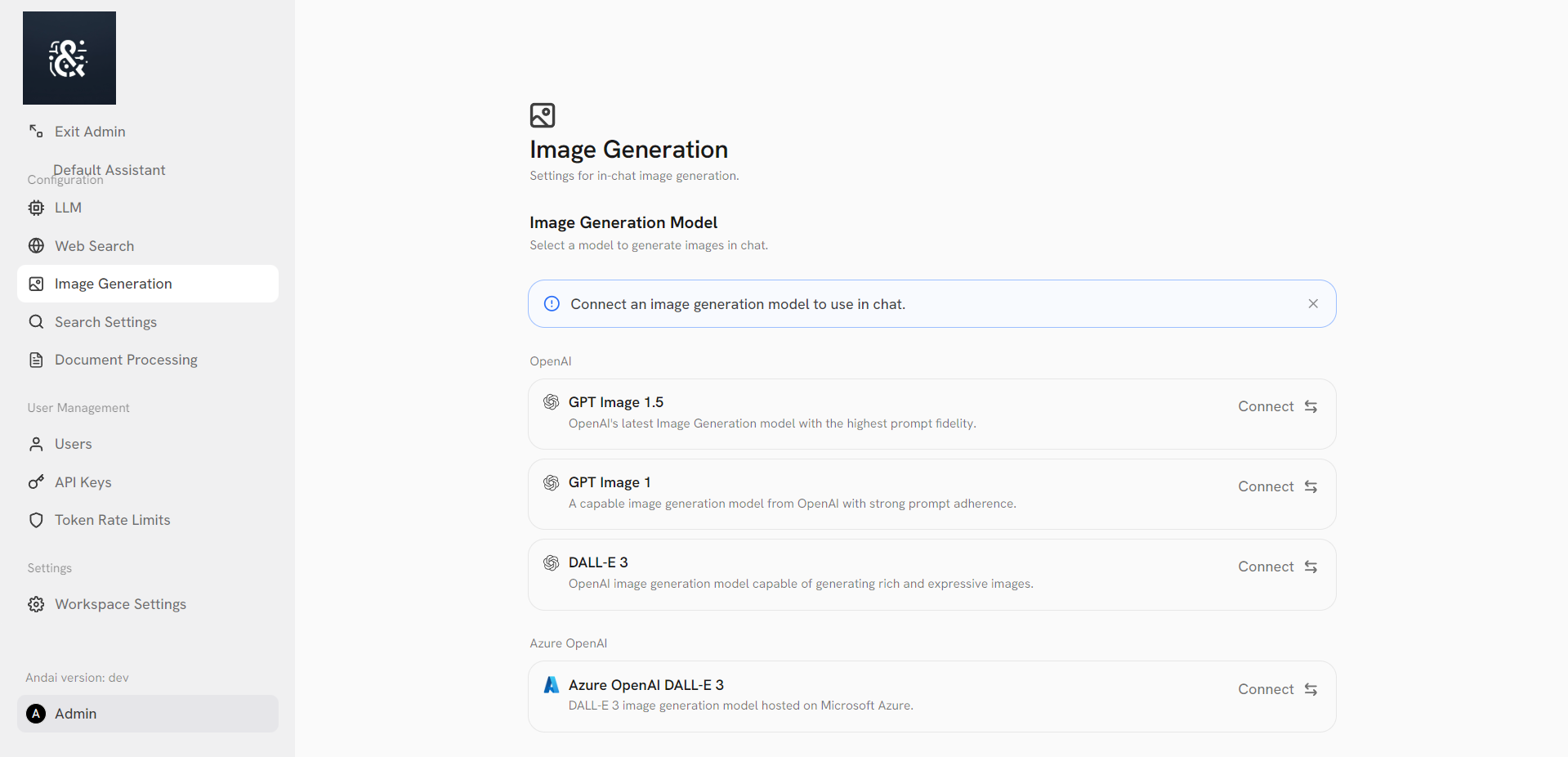Click the 'Connect an image generation model' message
This screenshot has height=757, width=1568.
(738, 304)
